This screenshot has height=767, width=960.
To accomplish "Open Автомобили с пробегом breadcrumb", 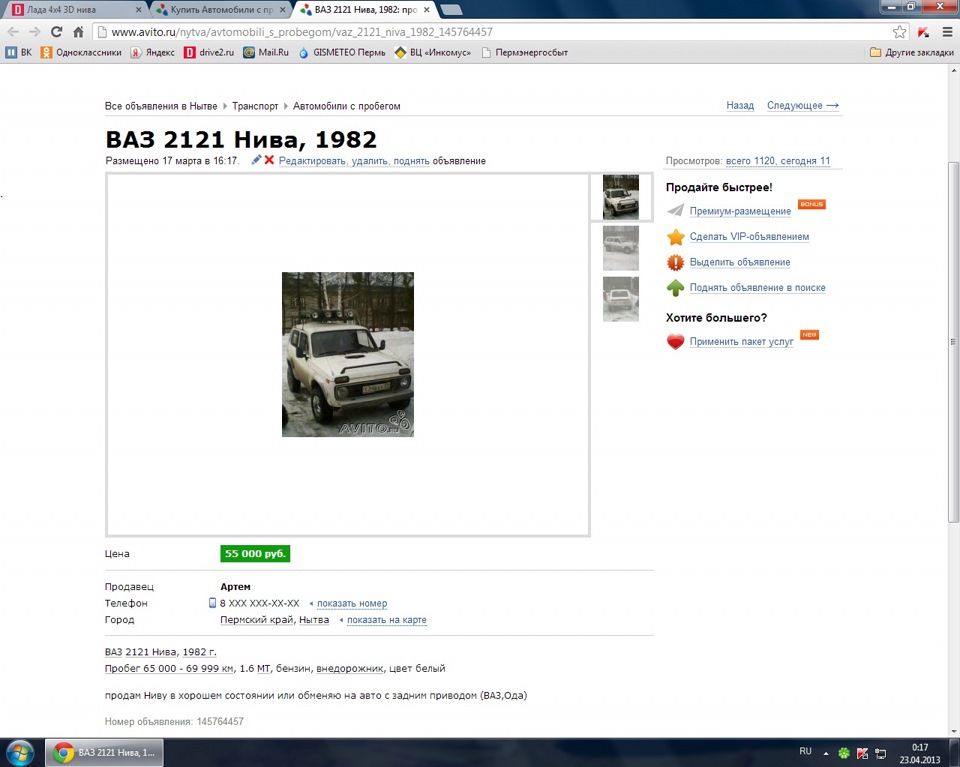I will click(x=347, y=106).
